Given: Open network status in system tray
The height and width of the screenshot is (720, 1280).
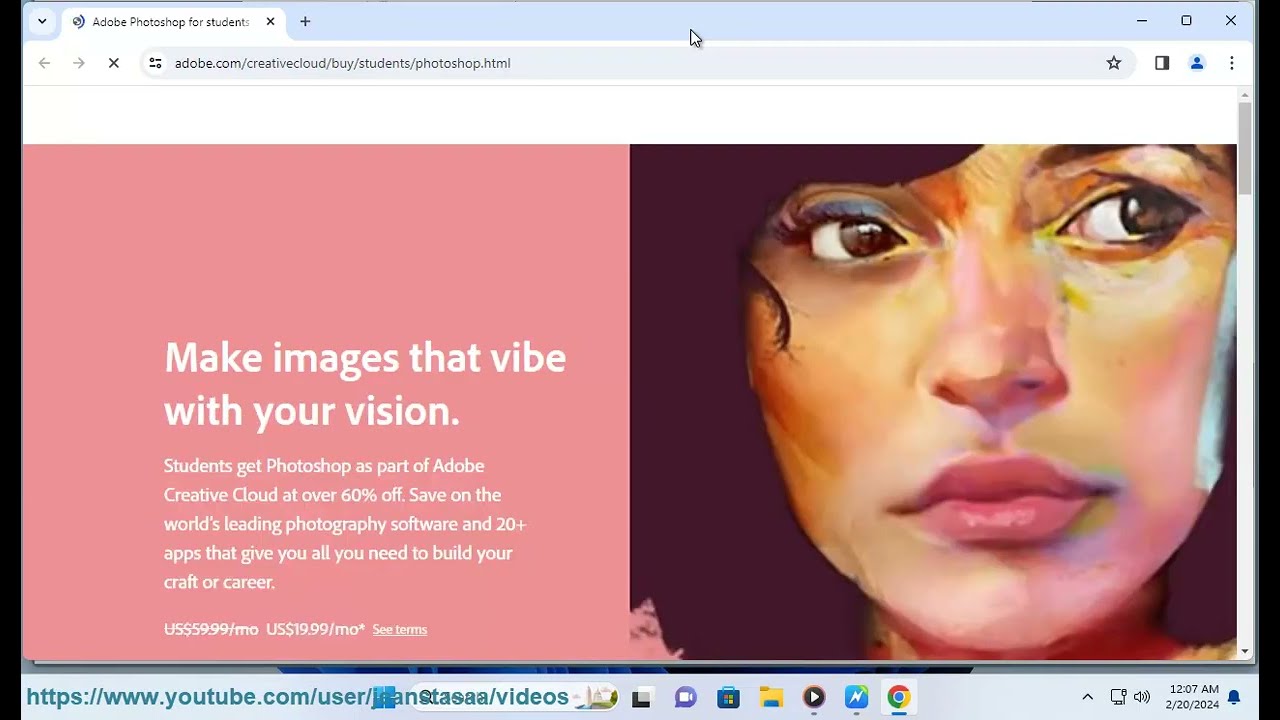Looking at the screenshot, I should [1119, 697].
